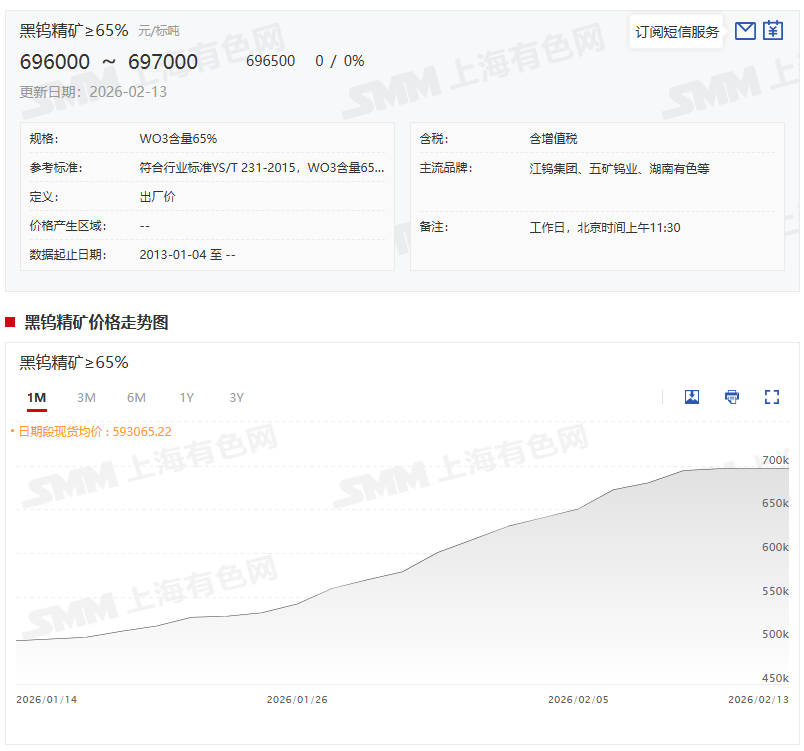Screen dimensions: 804x751
Task: Click the 订阅短信服务 tooltip label
Action: 677,32
